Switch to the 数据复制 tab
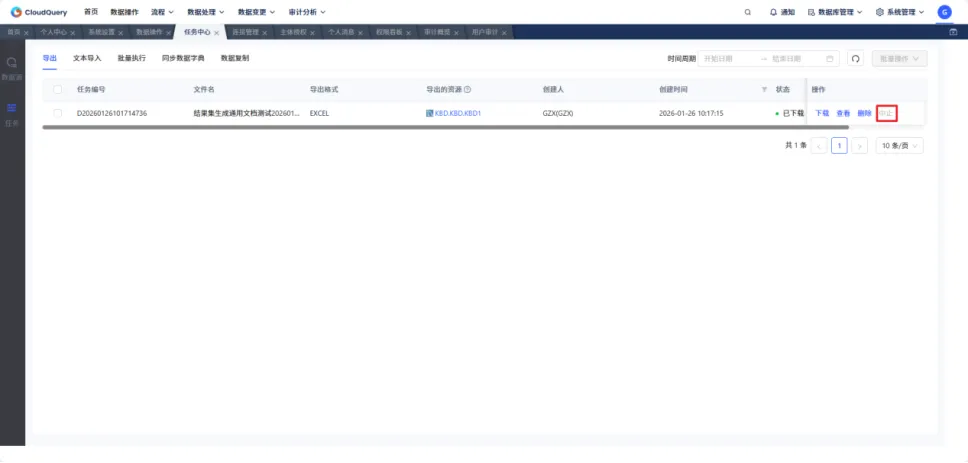Image resolution: width=968 pixels, height=463 pixels. 235,58
